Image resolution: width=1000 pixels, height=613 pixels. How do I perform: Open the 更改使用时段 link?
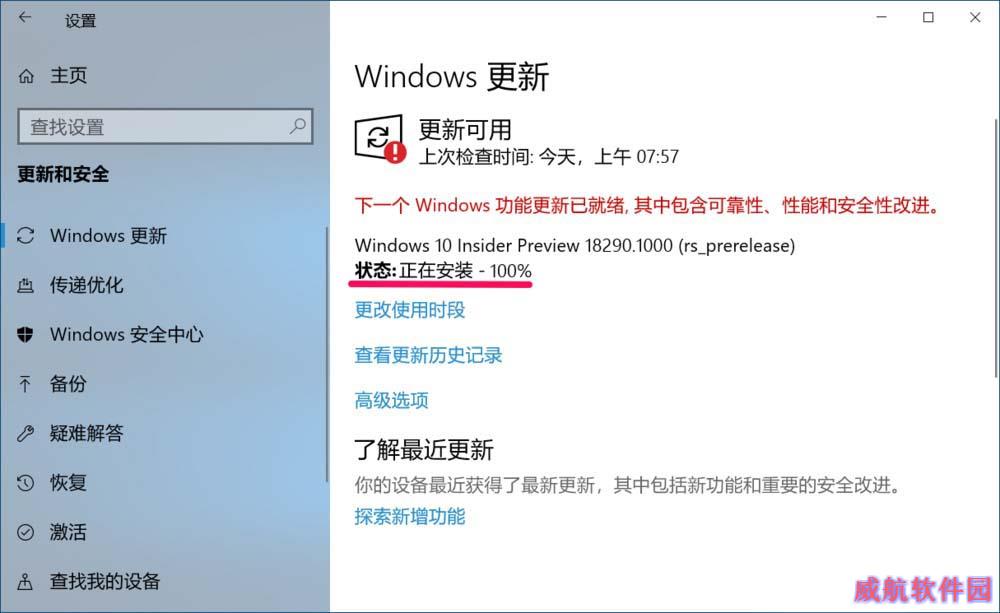point(409,310)
